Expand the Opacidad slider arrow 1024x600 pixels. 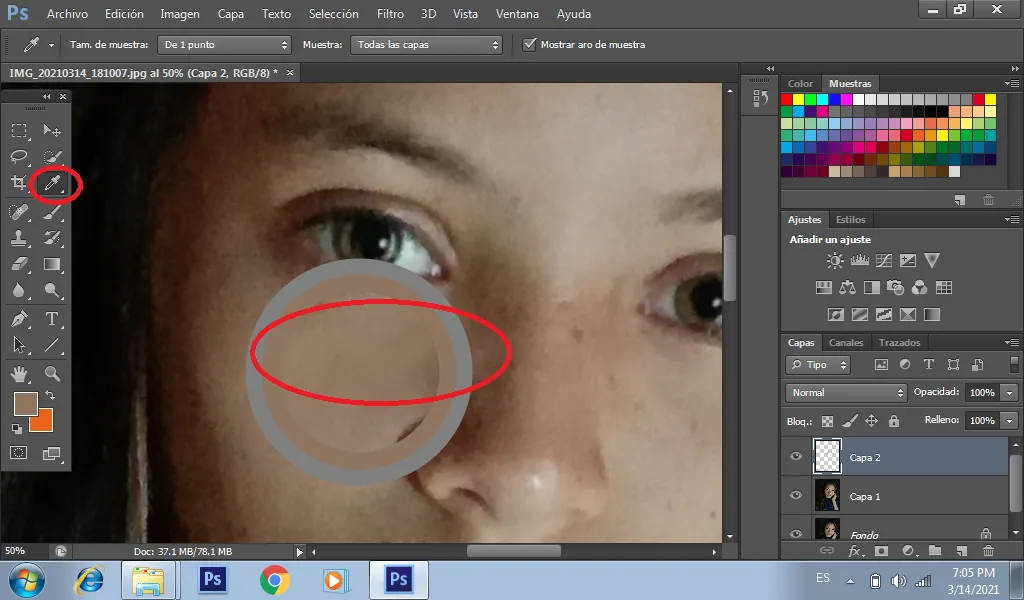(1010, 392)
